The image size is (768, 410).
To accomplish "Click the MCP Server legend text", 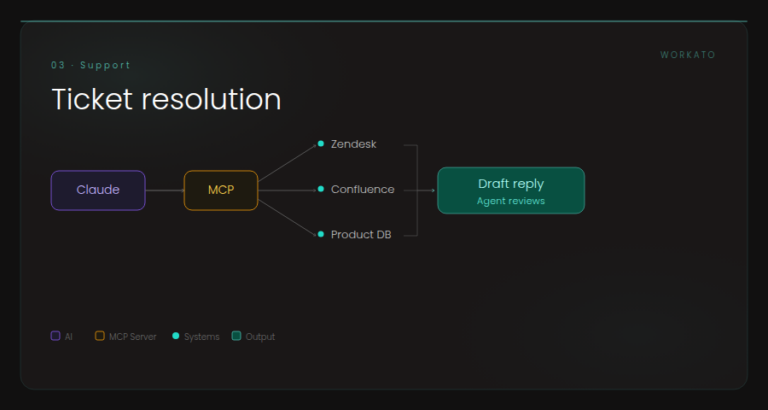I will click(x=133, y=337).
